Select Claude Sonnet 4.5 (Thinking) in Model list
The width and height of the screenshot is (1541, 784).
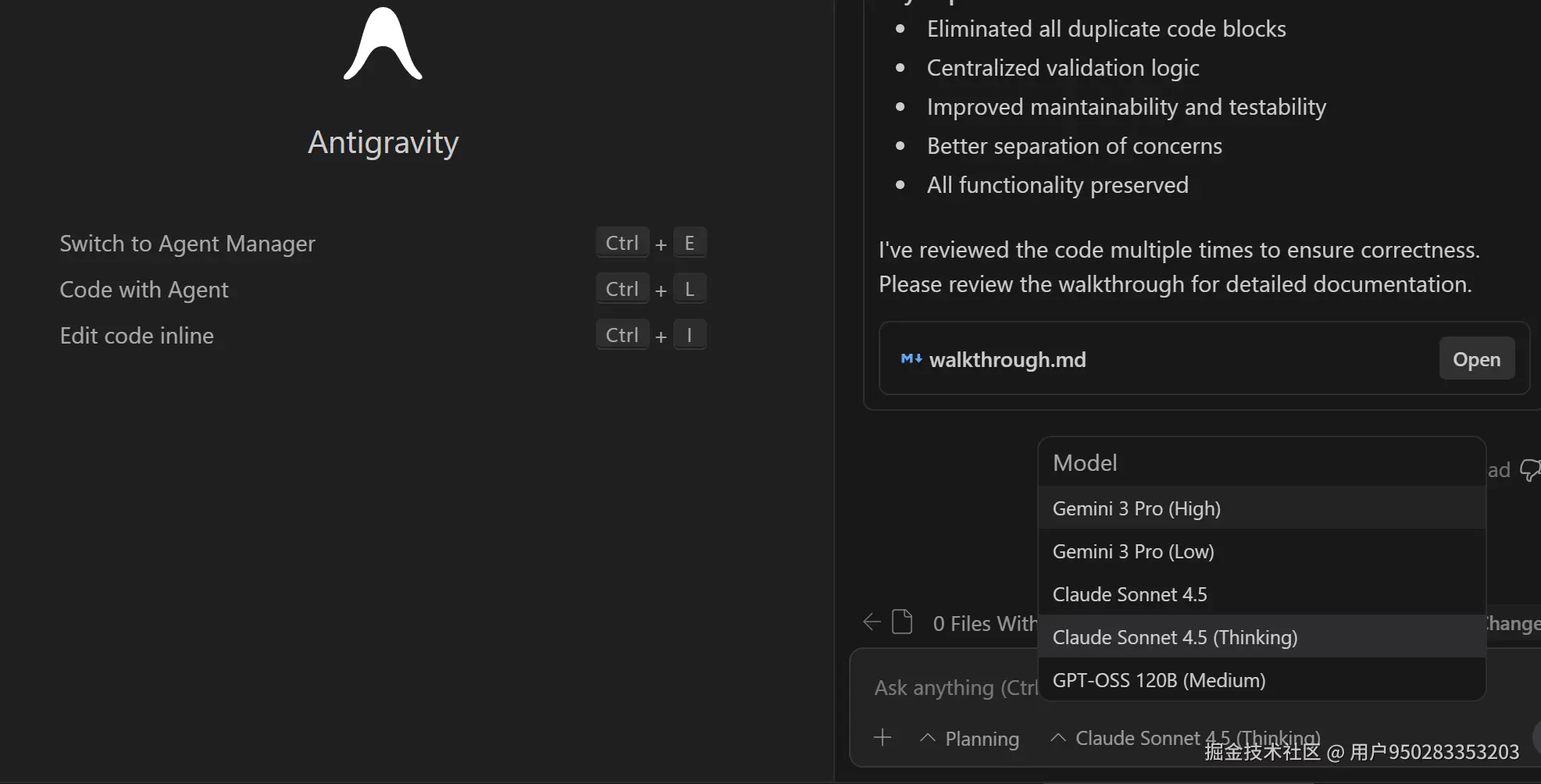coord(1175,638)
